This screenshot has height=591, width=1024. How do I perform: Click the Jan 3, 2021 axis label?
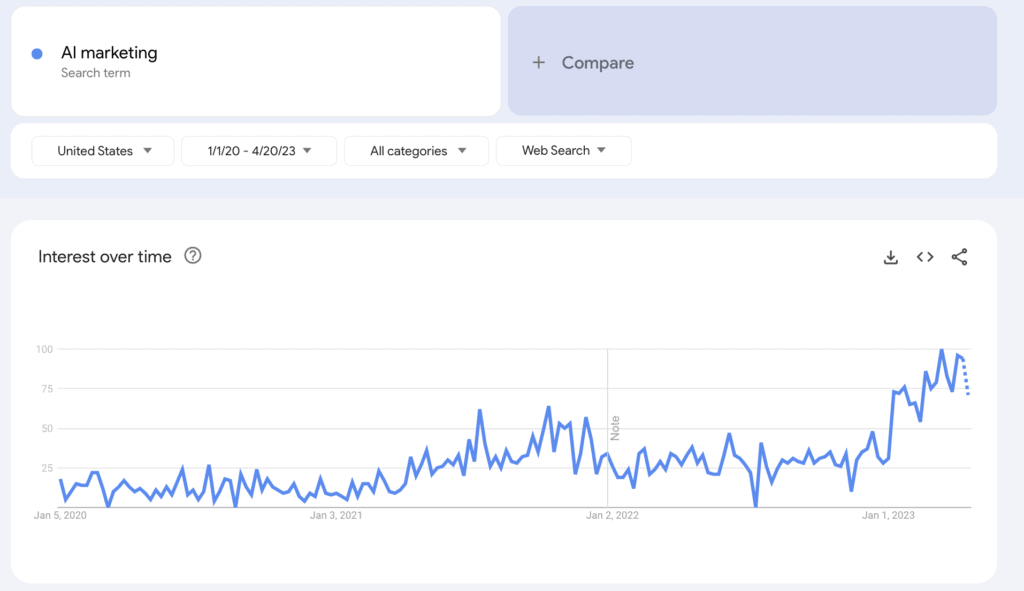(335, 516)
